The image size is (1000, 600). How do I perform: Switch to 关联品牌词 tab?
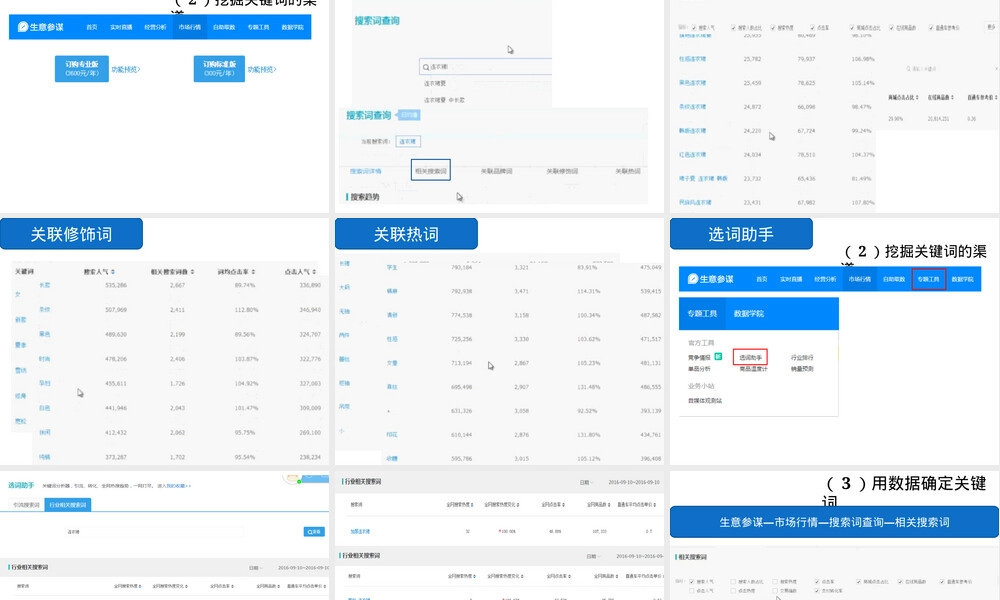496,171
